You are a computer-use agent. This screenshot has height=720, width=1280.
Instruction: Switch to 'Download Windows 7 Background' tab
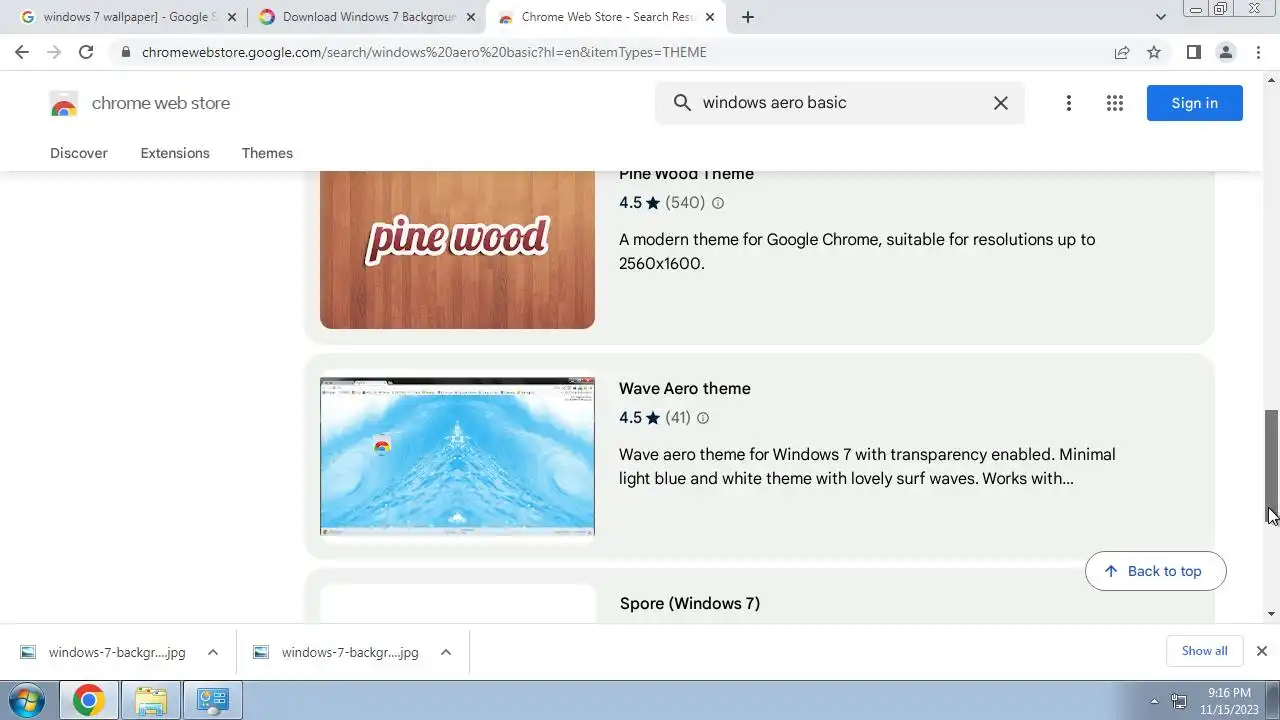[x=366, y=17]
